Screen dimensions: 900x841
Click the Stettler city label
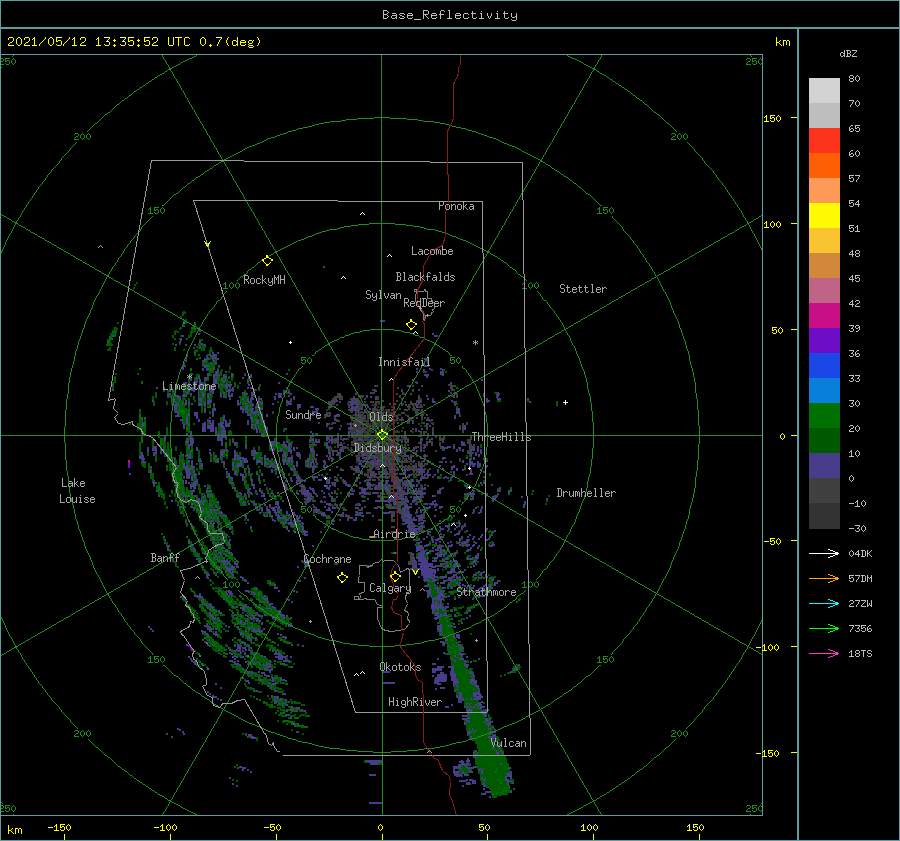[583, 289]
